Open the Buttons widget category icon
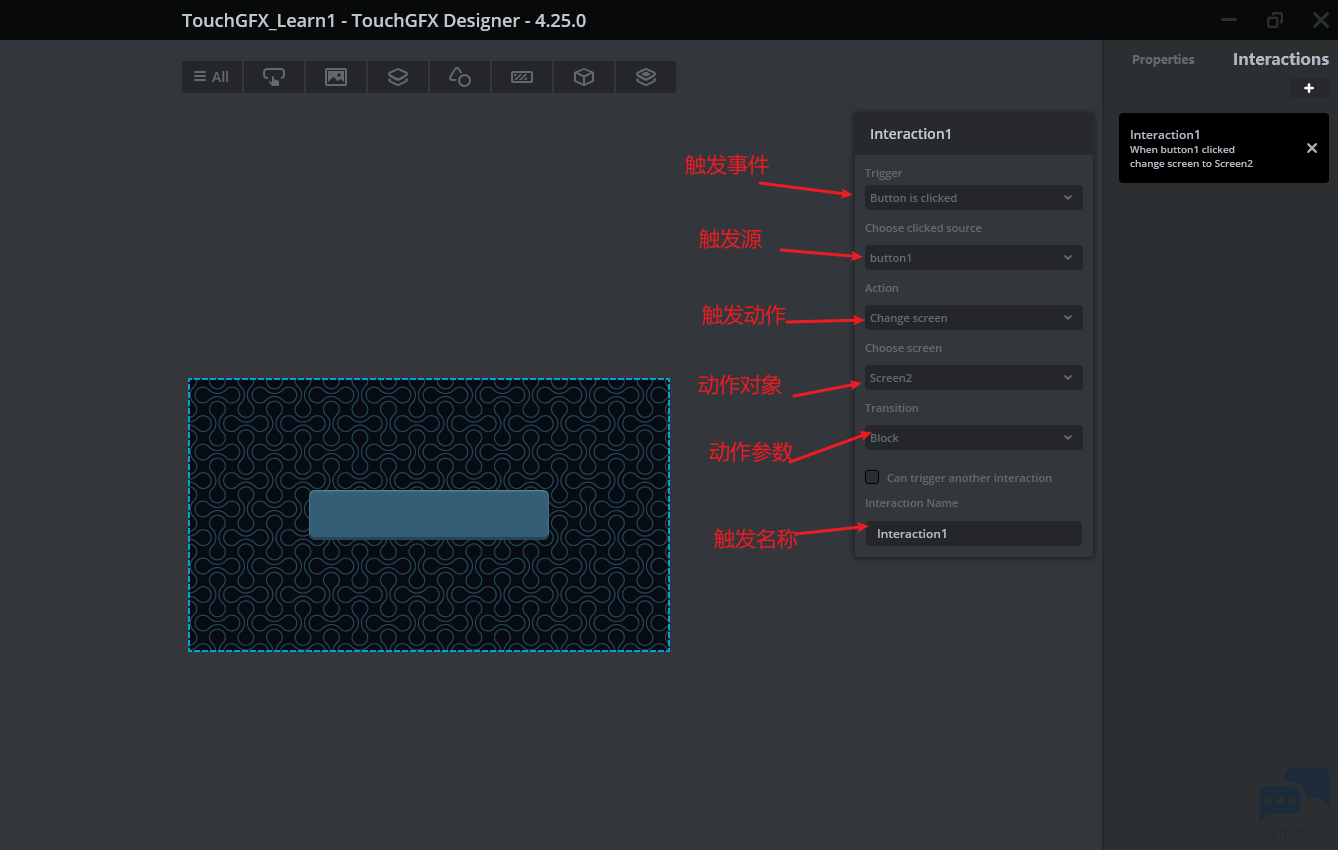The image size is (1338, 850). [274, 77]
